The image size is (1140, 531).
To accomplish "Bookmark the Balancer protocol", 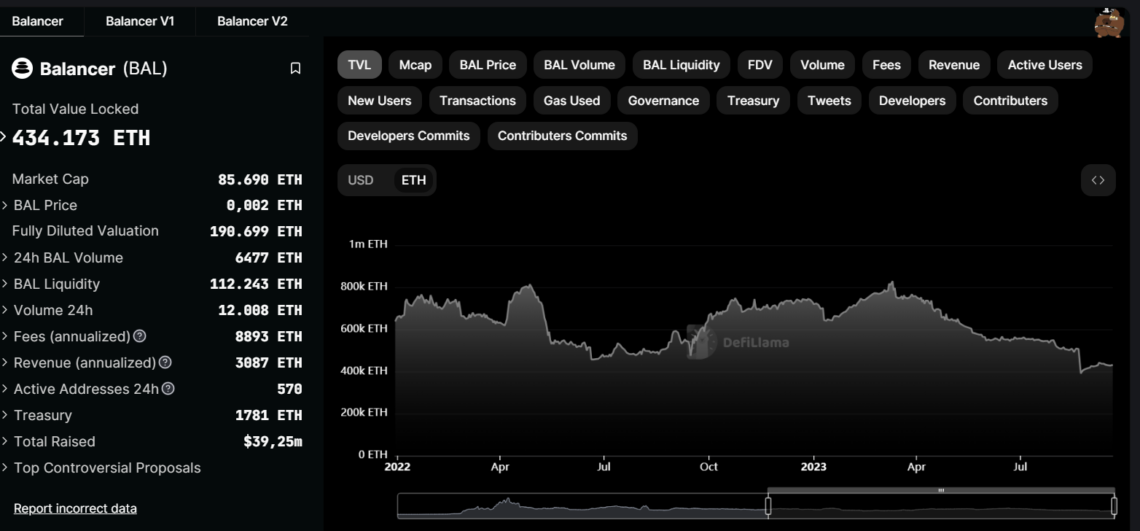I will coord(295,69).
